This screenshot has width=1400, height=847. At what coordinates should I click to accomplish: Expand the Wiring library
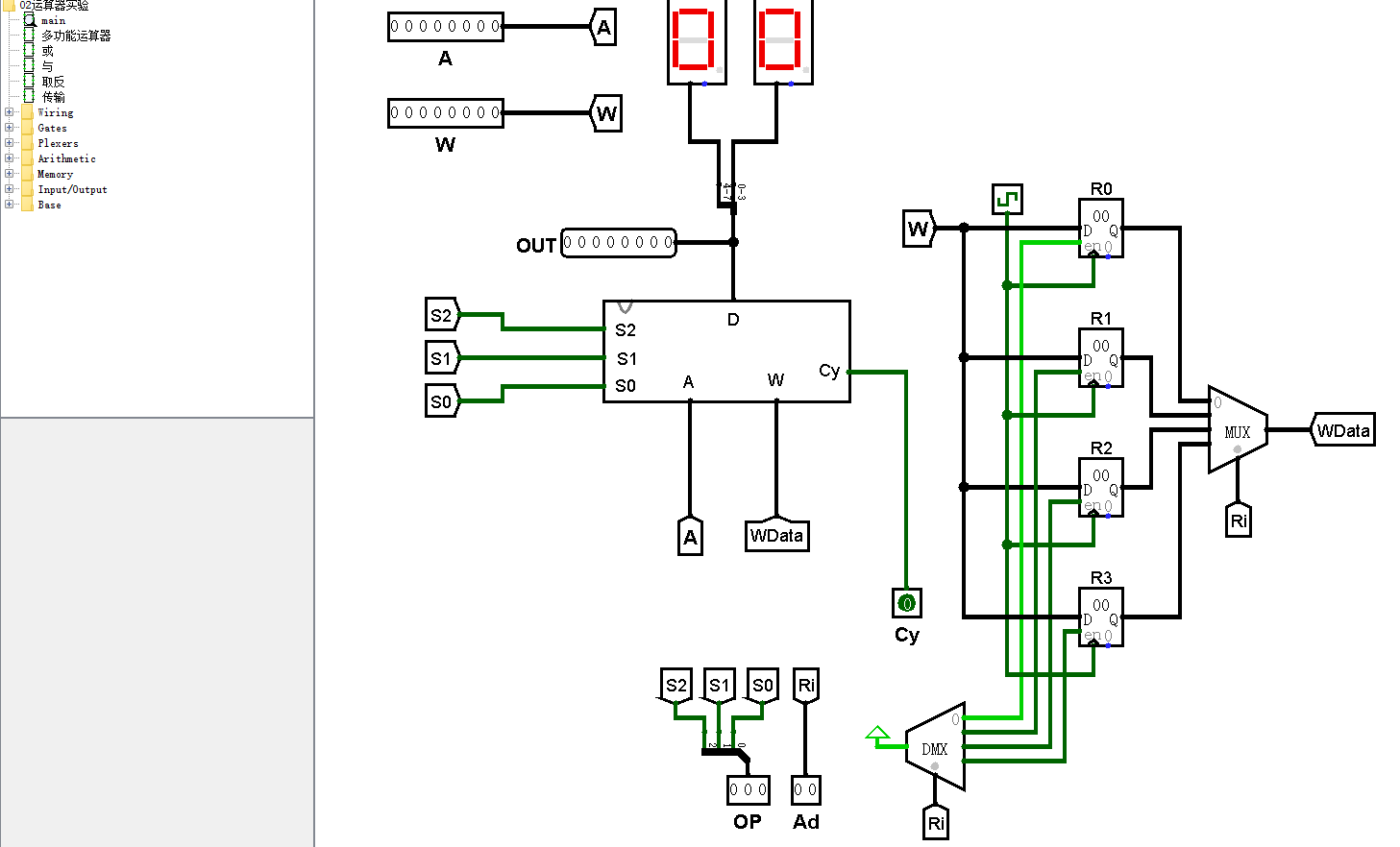10,112
